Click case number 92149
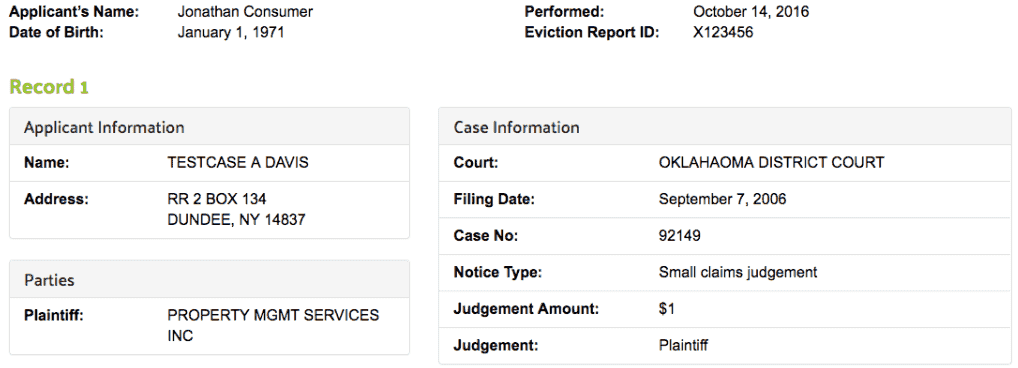The image size is (1018, 368). pos(679,236)
